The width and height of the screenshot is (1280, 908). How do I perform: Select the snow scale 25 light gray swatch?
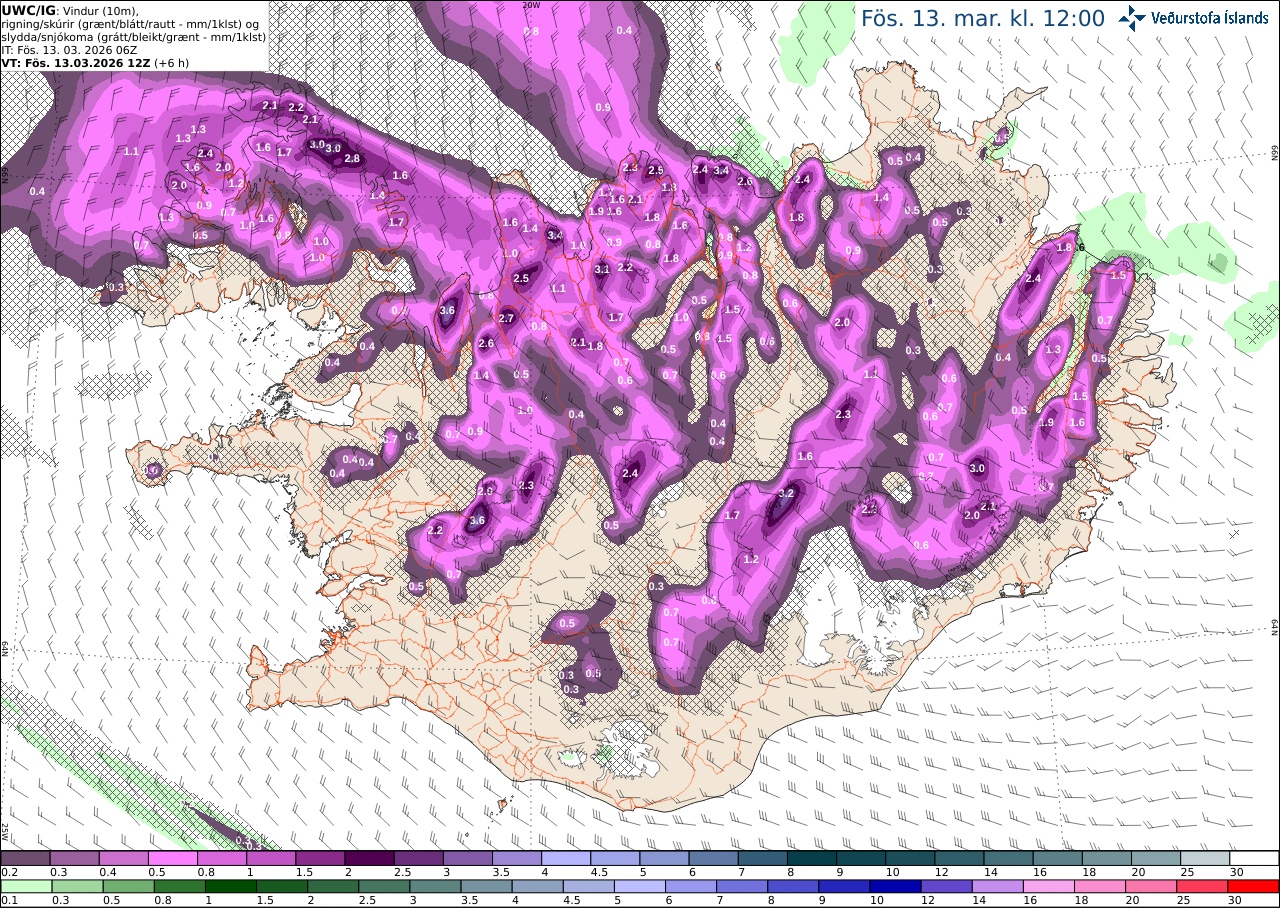tap(1206, 858)
